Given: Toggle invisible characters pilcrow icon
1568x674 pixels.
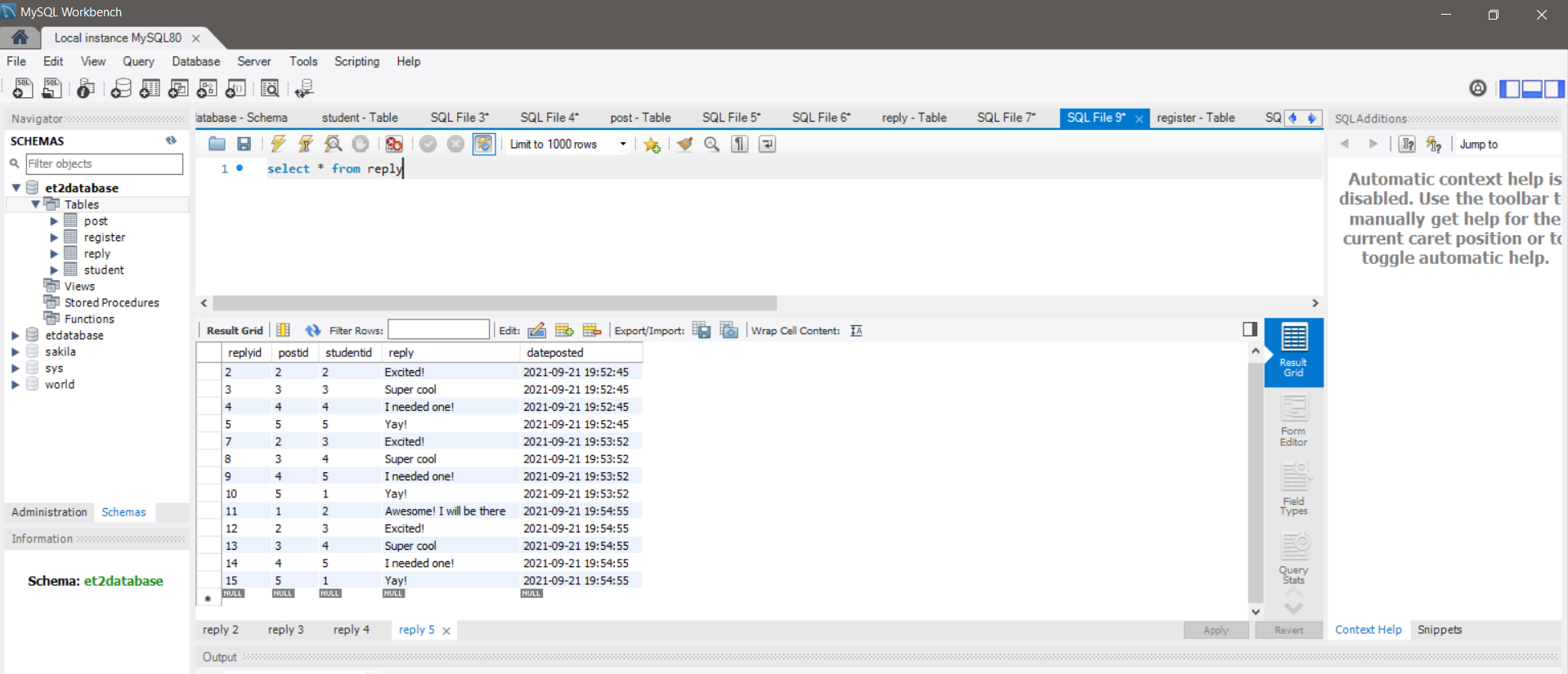Looking at the screenshot, I should (740, 144).
